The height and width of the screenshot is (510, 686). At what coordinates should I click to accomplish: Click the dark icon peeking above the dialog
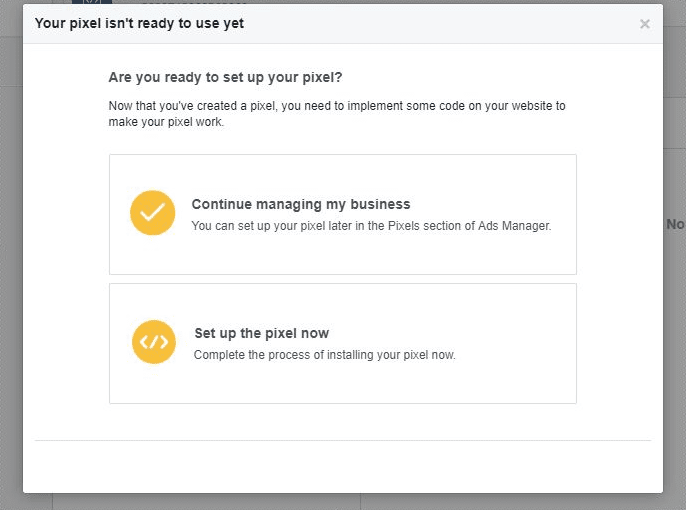(92, 2)
